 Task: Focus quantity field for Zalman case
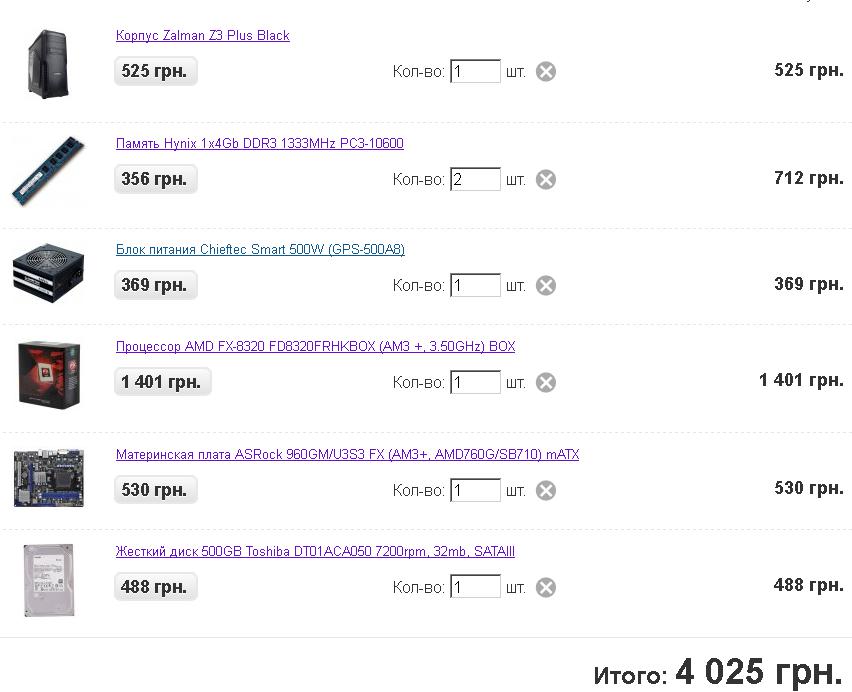(475, 71)
